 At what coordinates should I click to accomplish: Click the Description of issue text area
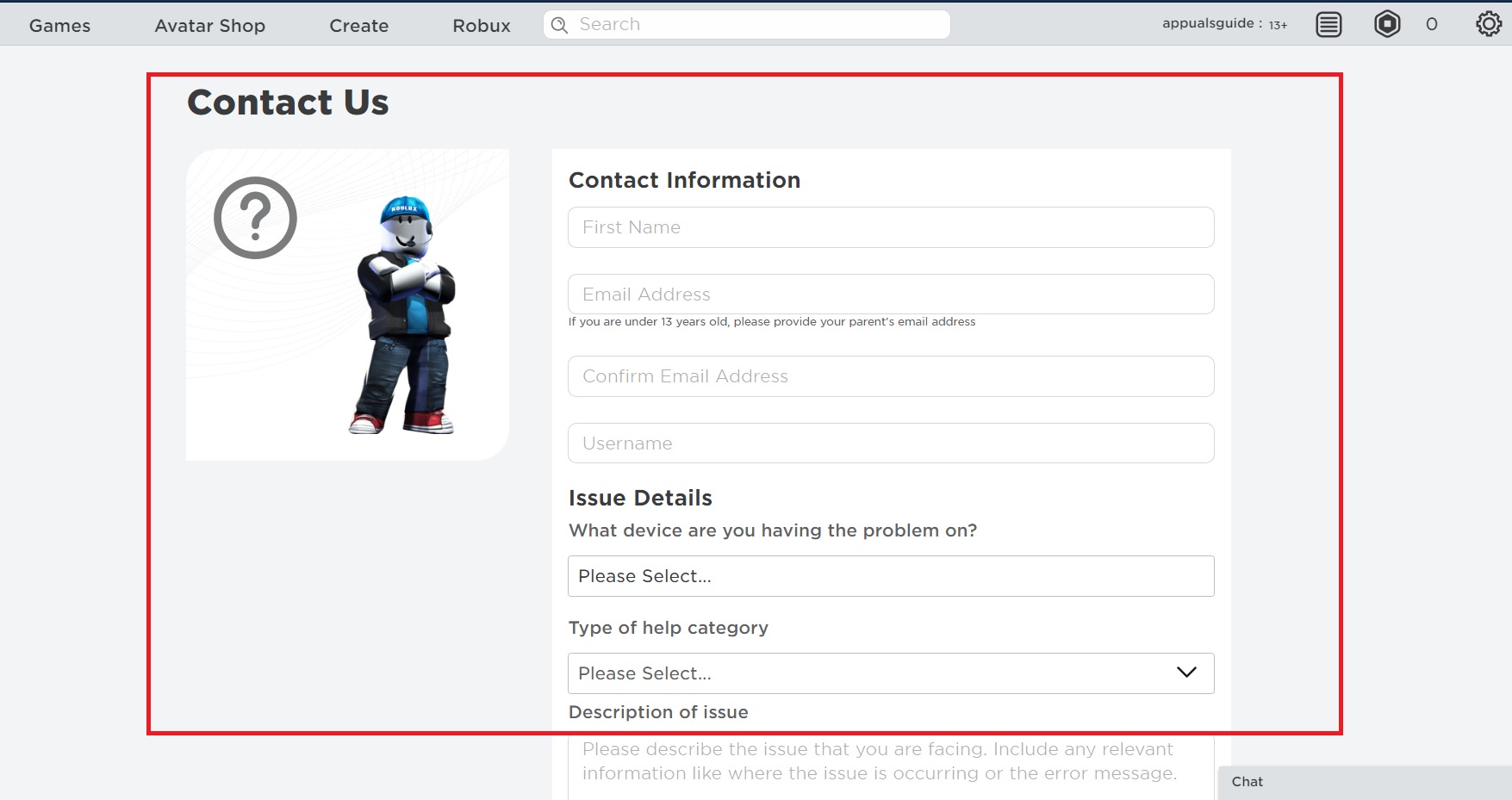(x=891, y=767)
